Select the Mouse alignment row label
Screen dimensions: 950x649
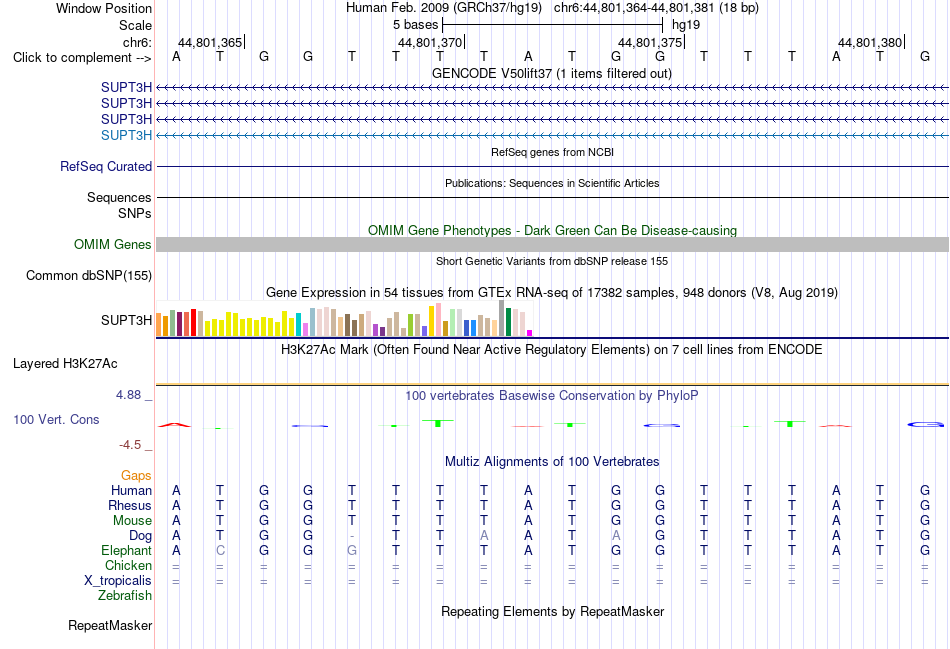click(x=132, y=521)
